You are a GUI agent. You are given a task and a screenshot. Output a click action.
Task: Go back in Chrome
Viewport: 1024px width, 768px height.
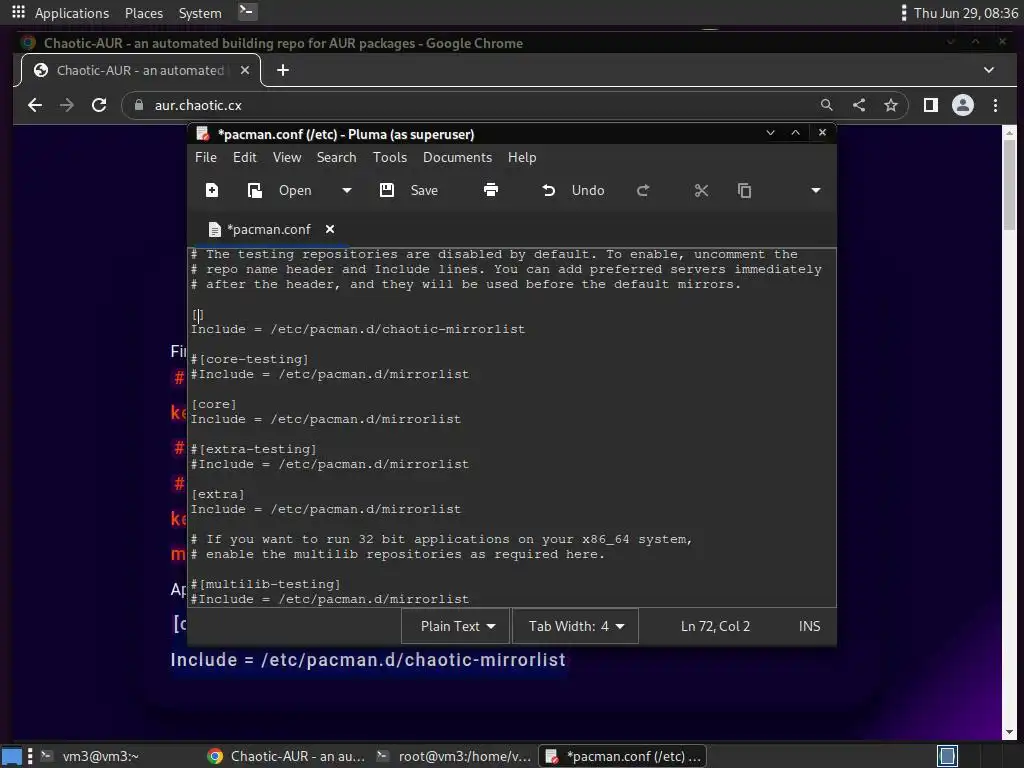tap(35, 105)
